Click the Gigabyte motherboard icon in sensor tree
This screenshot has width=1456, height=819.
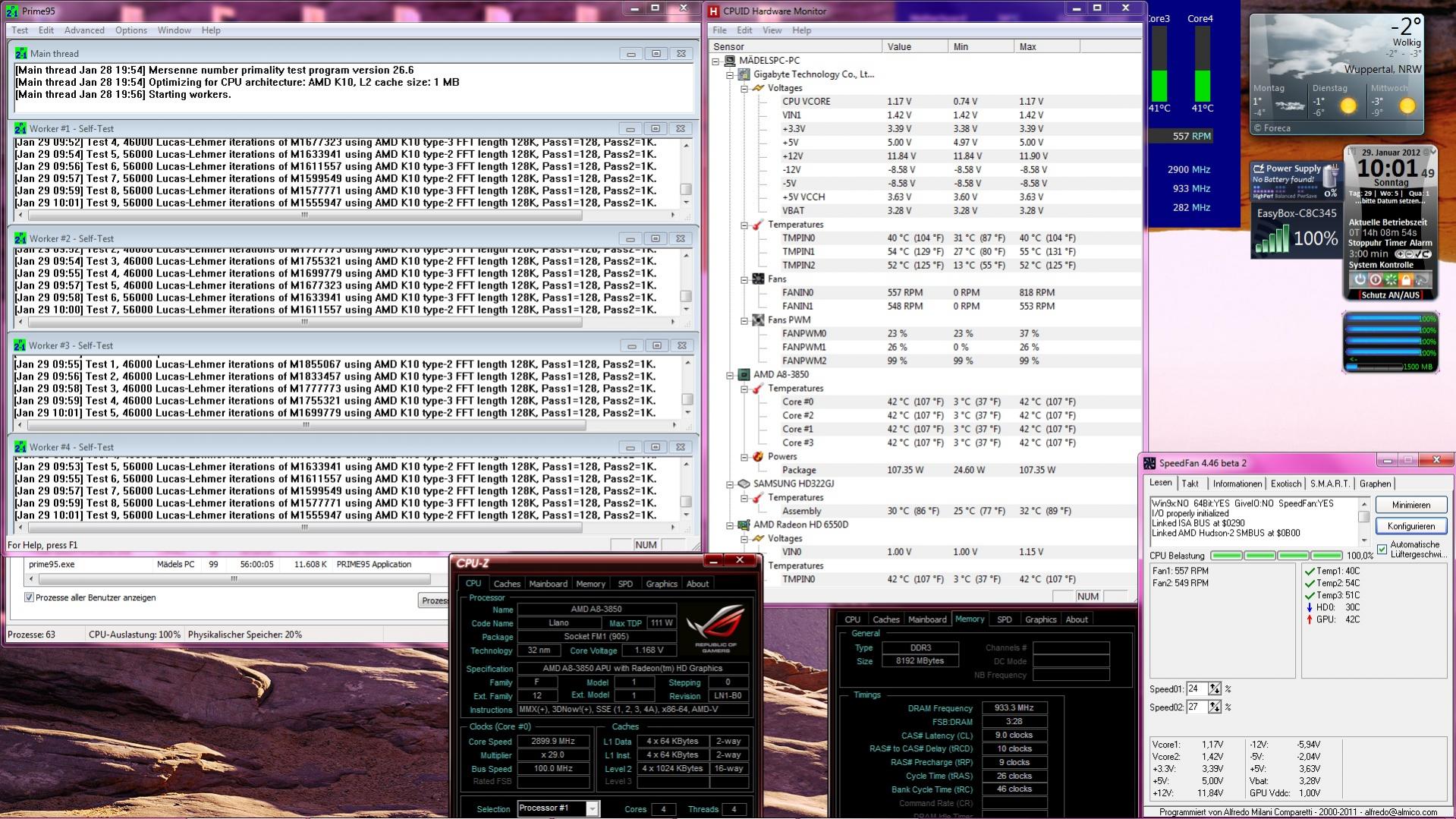[x=744, y=74]
